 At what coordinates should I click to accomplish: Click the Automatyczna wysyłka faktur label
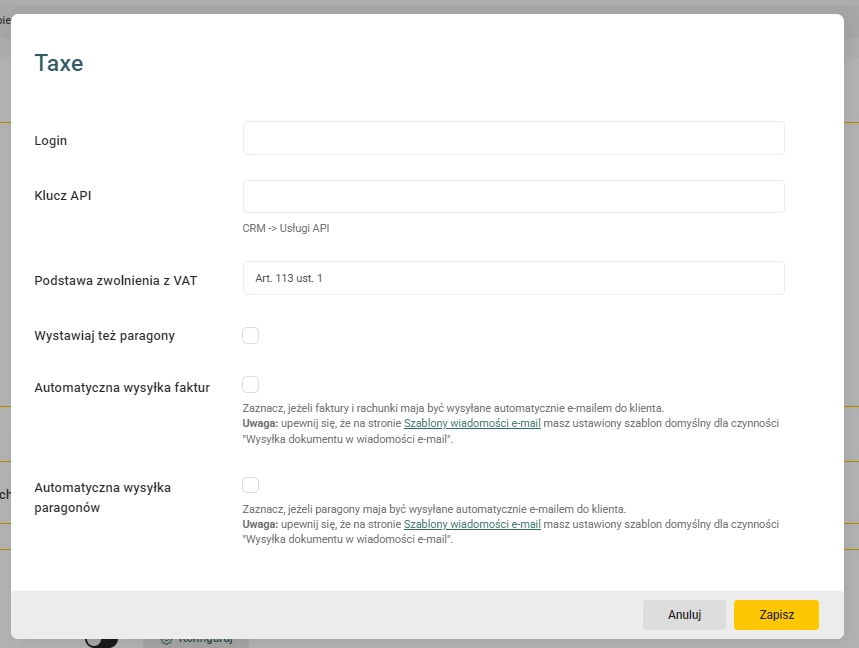(122, 388)
